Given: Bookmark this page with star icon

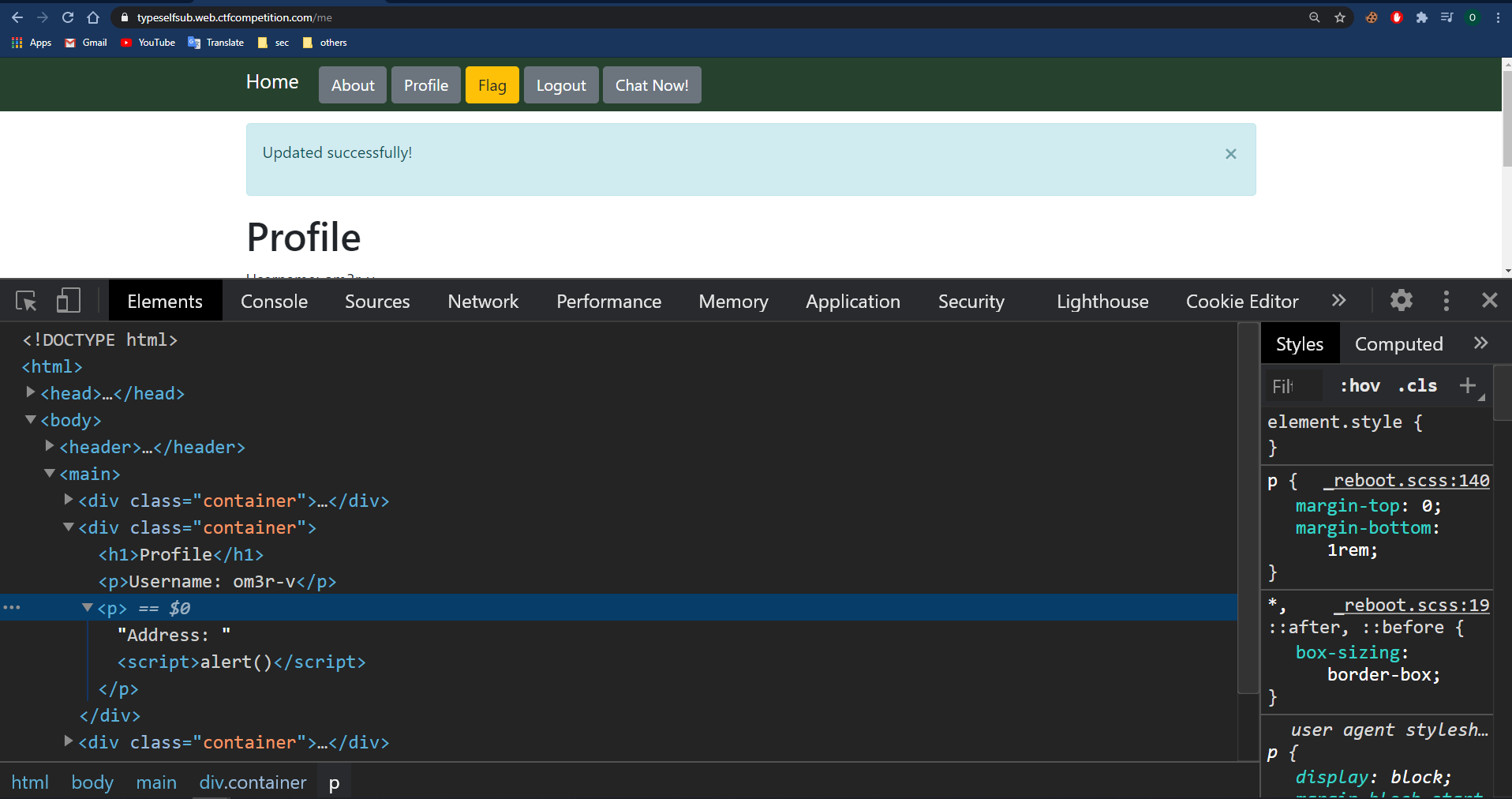Looking at the screenshot, I should pos(1340,17).
